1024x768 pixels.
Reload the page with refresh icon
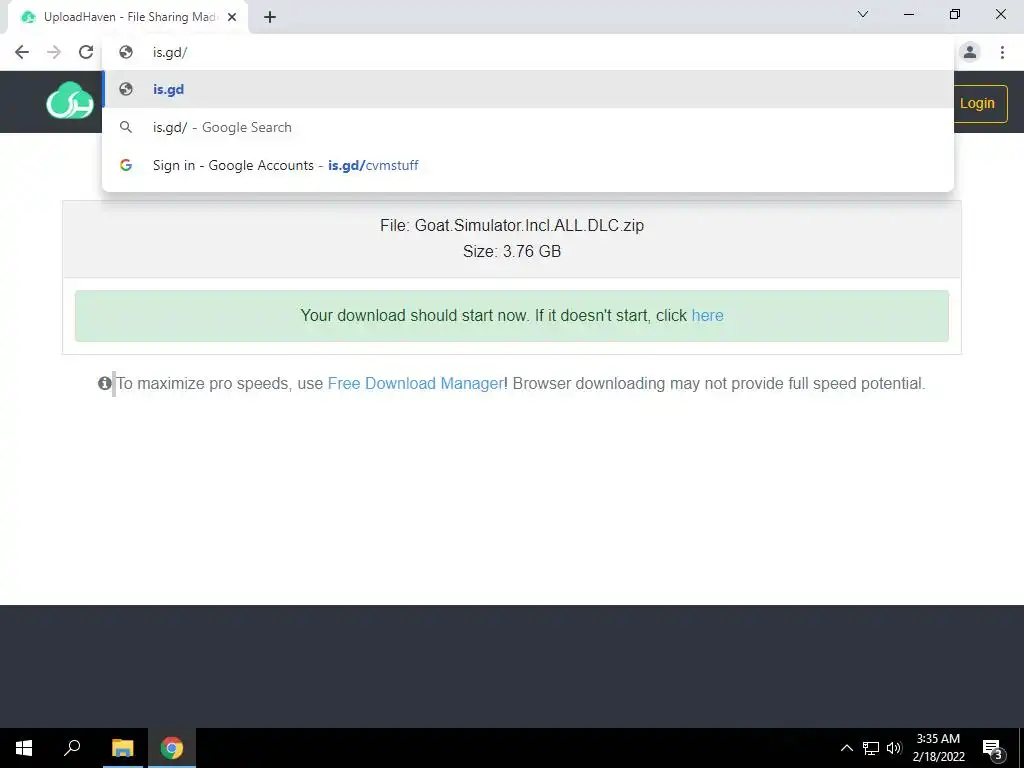click(x=86, y=52)
